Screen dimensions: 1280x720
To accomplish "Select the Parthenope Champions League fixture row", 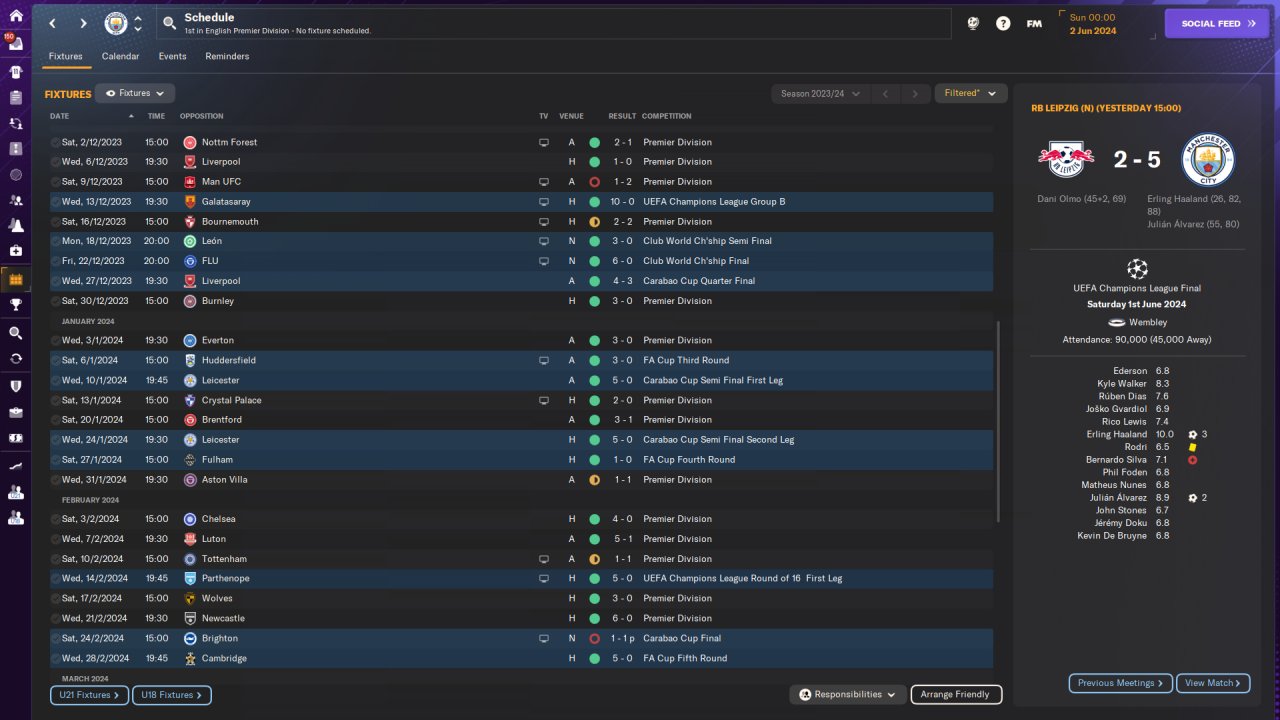I will click(x=521, y=579).
